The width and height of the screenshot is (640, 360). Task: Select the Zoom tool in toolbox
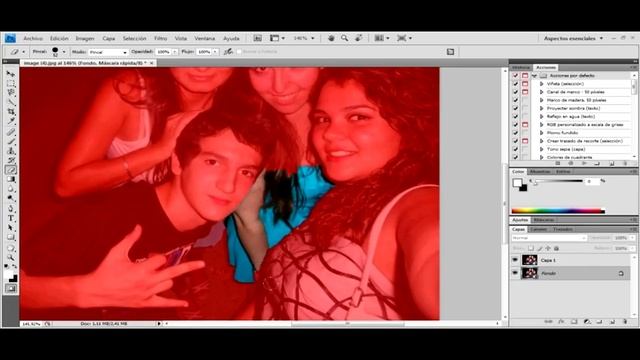[x=11, y=257]
